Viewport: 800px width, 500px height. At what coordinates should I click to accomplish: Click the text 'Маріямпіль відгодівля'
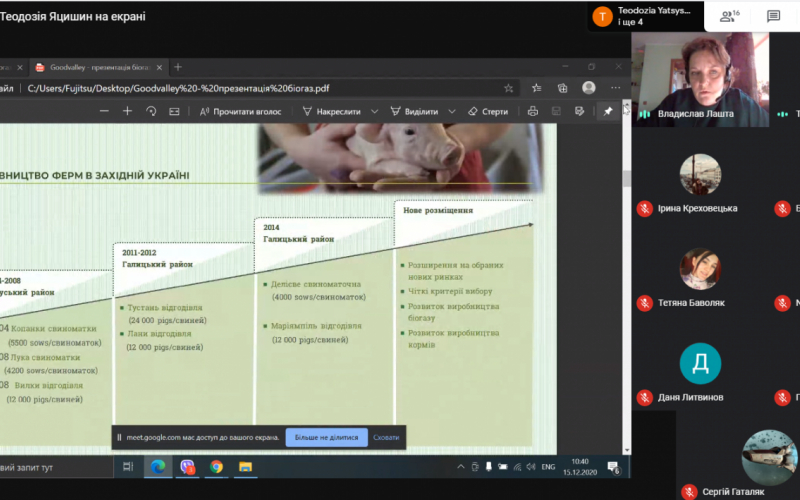pyautogui.click(x=316, y=326)
